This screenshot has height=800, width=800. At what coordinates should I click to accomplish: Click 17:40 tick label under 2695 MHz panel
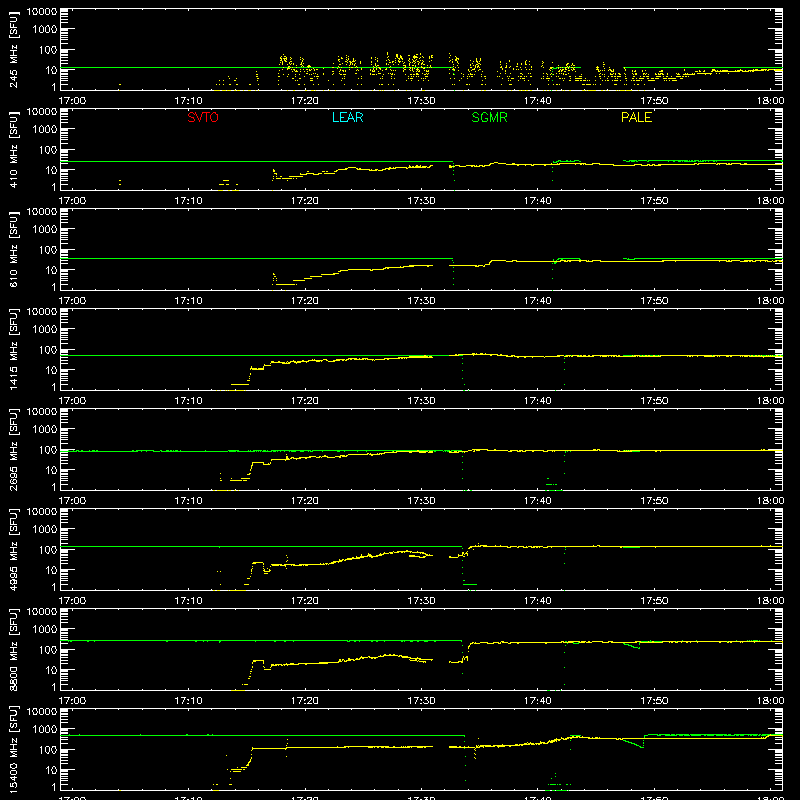tap(538, 501)
